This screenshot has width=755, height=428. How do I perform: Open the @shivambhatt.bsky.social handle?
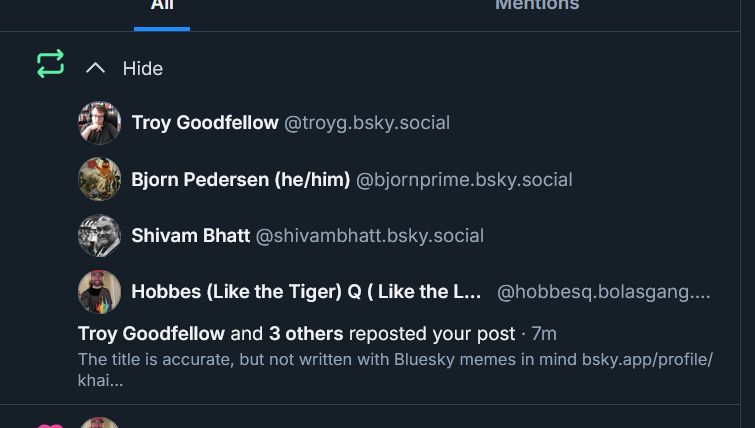[x=370, y=236]
